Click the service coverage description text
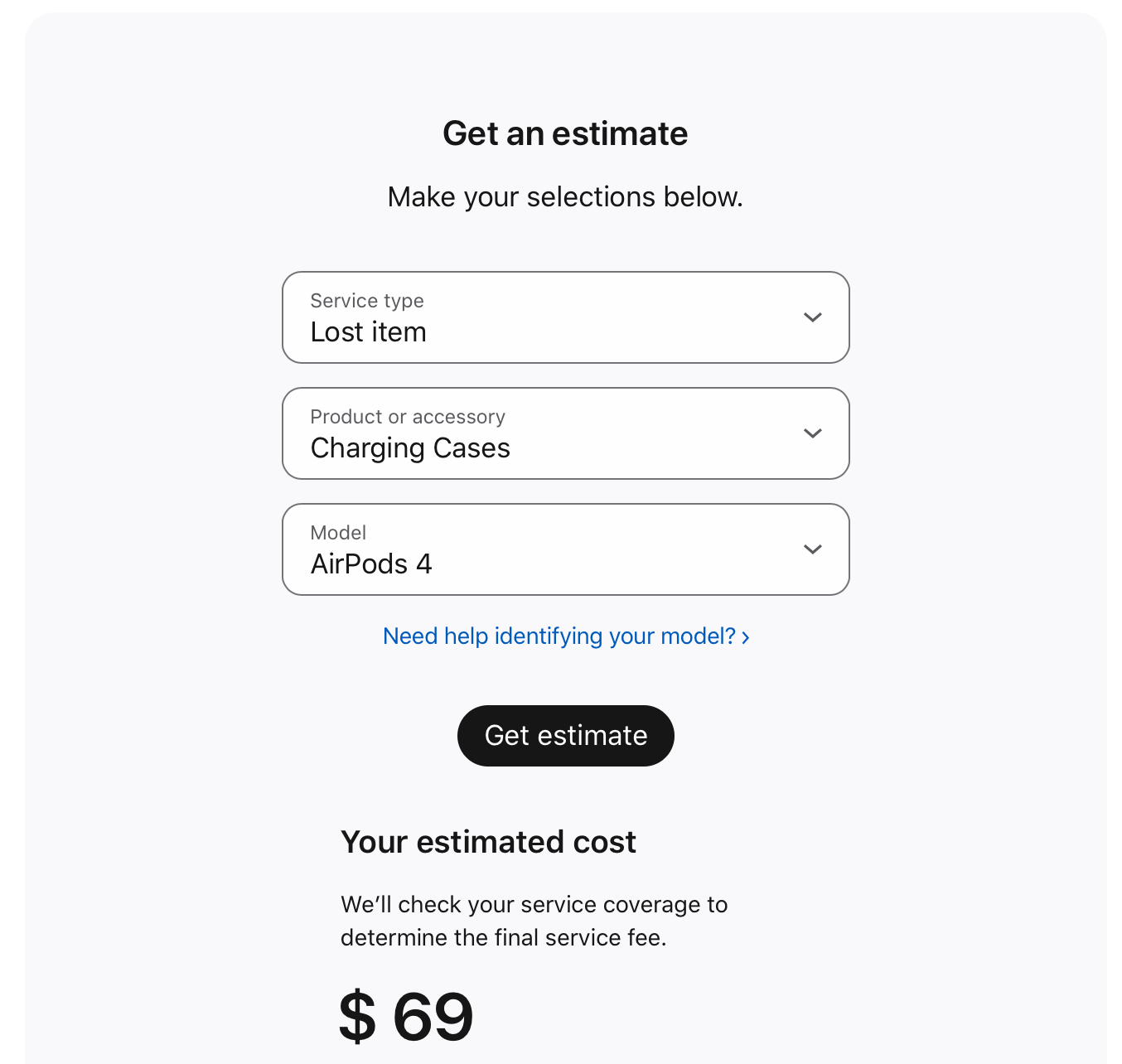Image resolution: width=1122 pixels, height=1064 pixels. click(x=534, y=921)
